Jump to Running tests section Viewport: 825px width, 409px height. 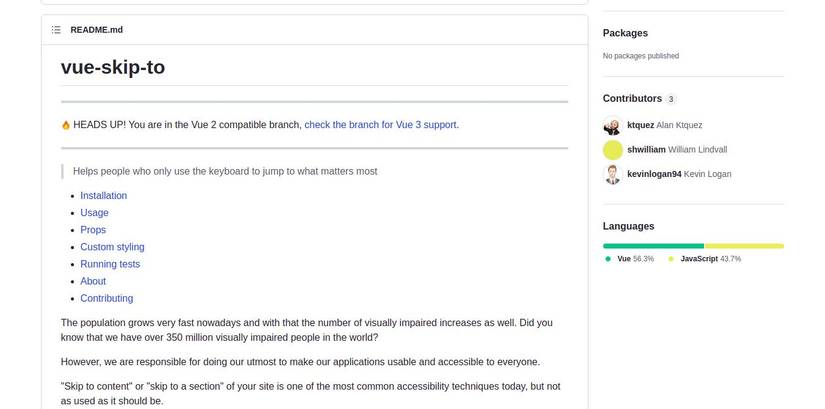click(x=110, y=264)
